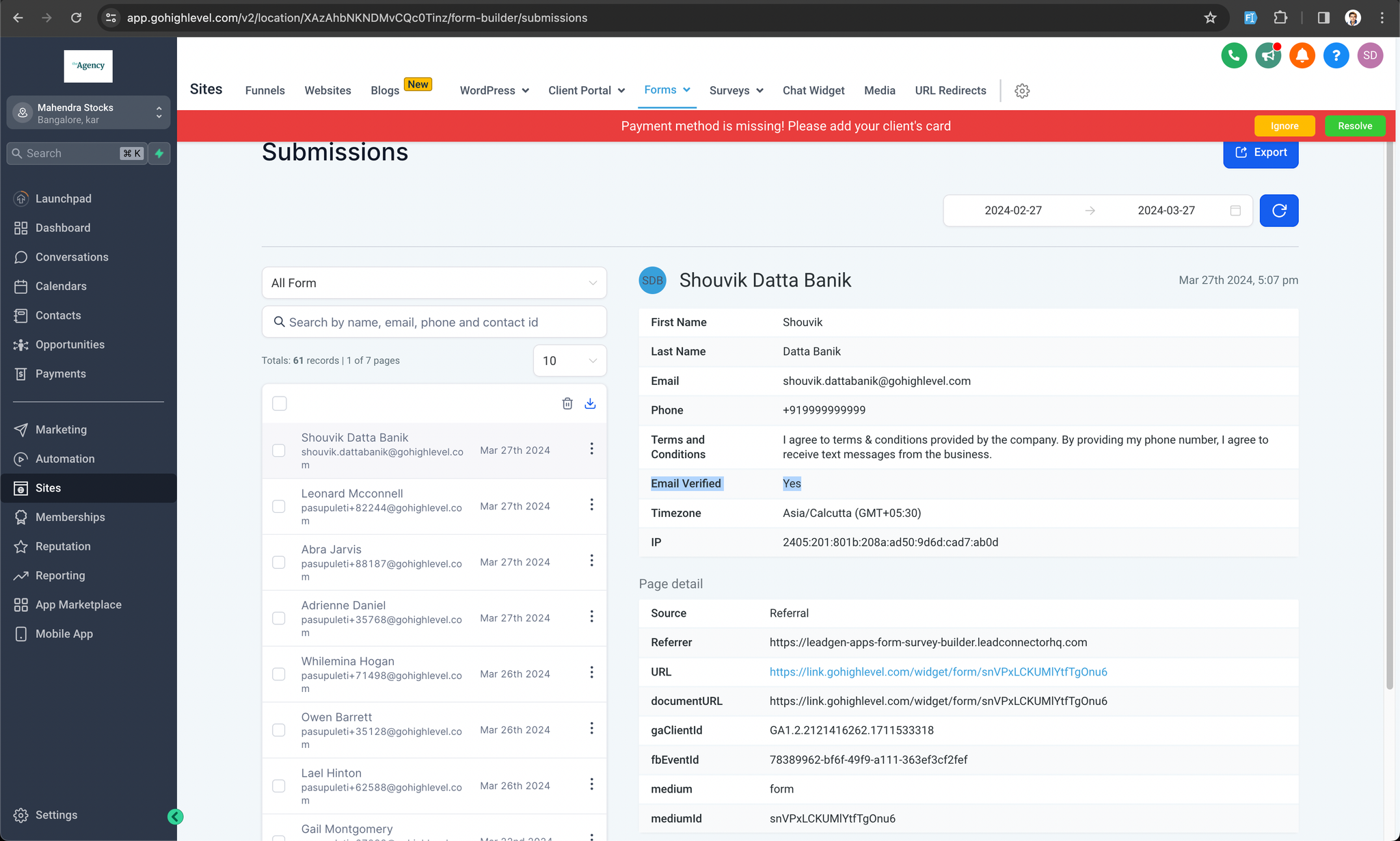Check the Leonard Mcconnell submission
The height and width of the screenshot is (841, 1400).
pyautogui.click(x=279, y=507)
